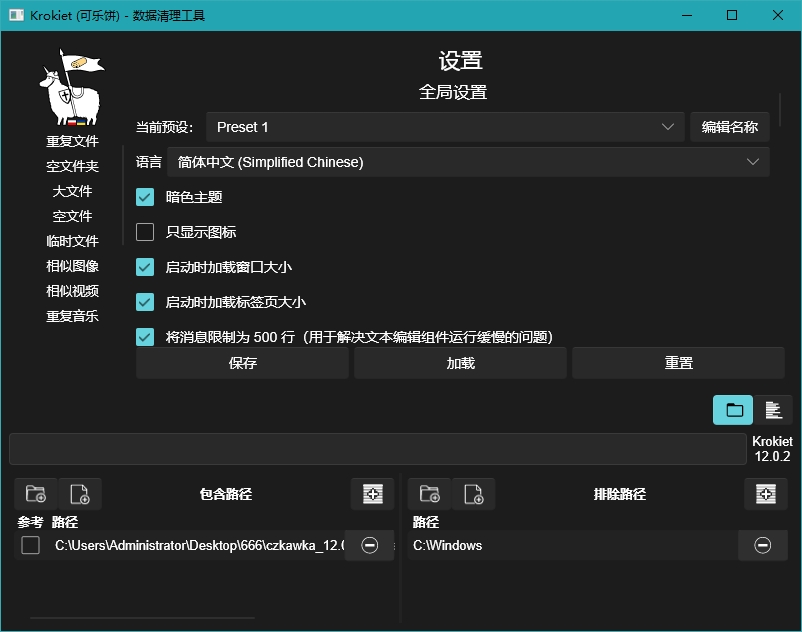
Task: Open 相似视频 tool tab
Action: 72,291
